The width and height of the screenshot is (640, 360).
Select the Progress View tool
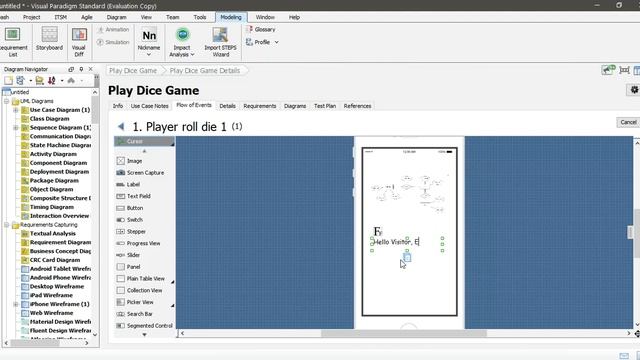[x=138, y=243]
